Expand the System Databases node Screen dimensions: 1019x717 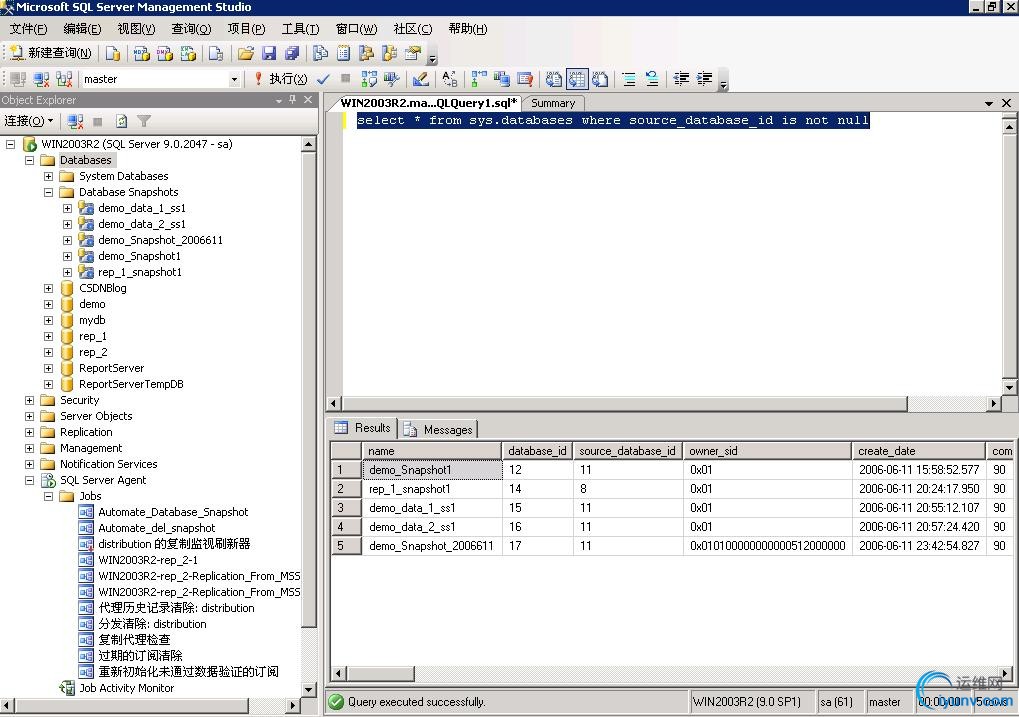coord(48,176)
